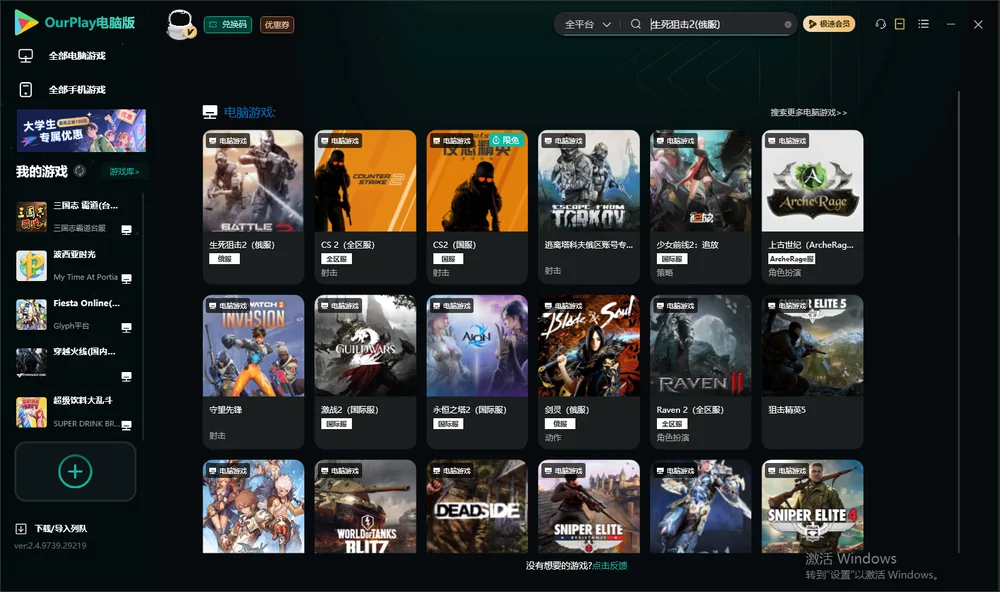Open the 生死狙击2 (俄服) game card

coord(253,207)
